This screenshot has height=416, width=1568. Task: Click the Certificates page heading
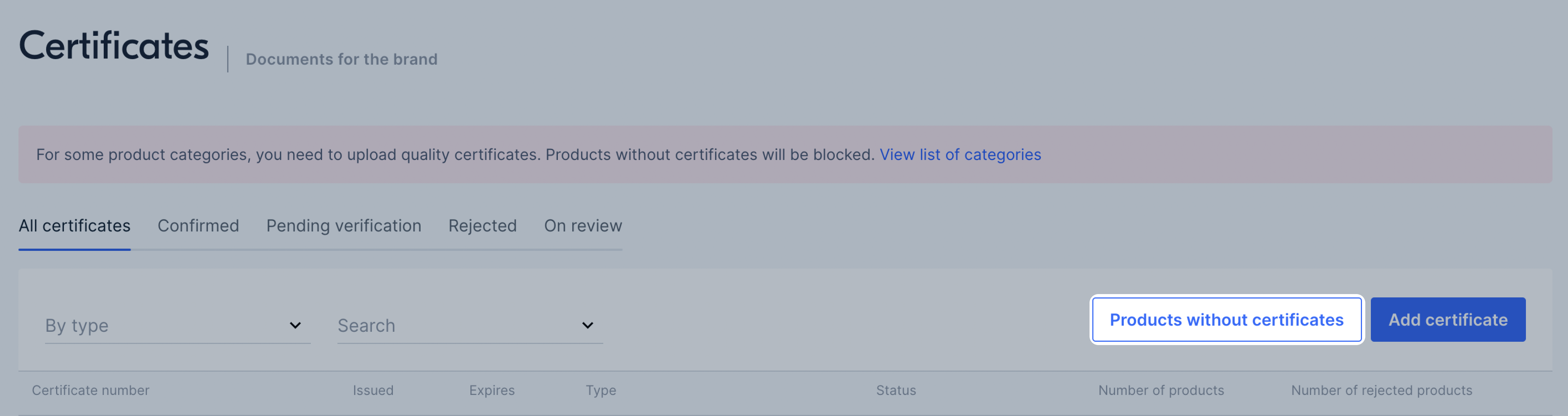pyautogui.click(x=114, y=46)
